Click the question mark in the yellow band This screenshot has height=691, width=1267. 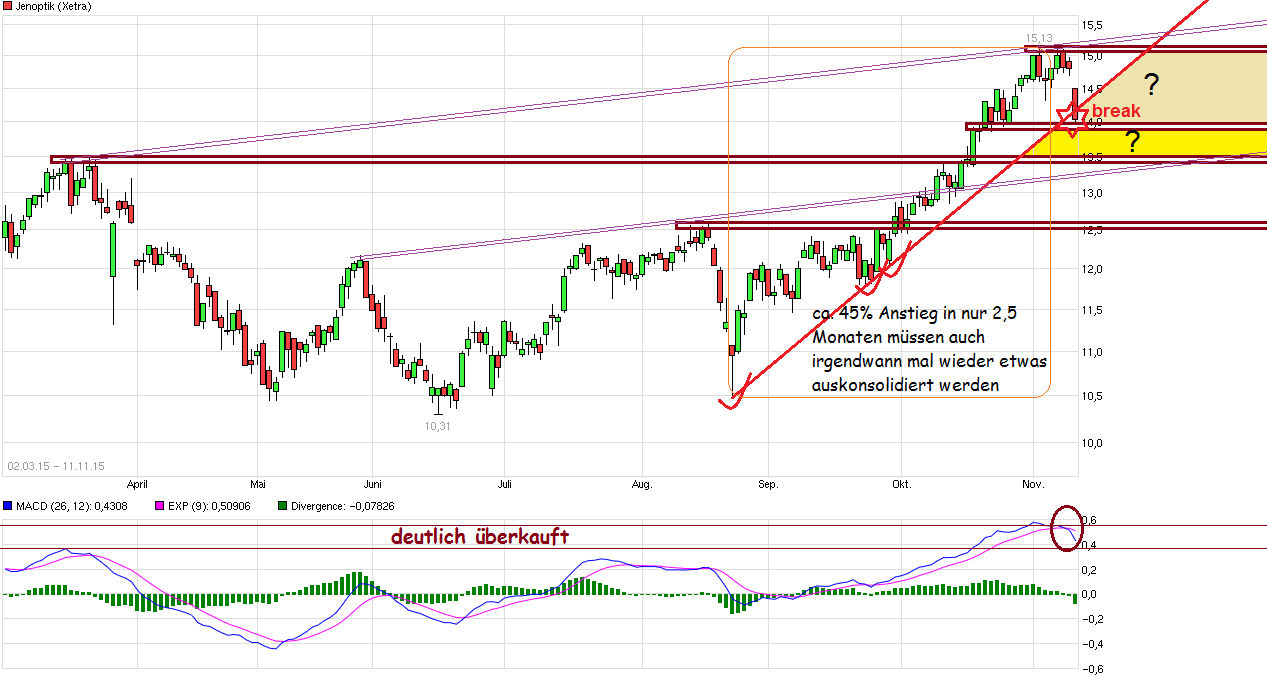pyautogui.click(x=1131, y=143)
